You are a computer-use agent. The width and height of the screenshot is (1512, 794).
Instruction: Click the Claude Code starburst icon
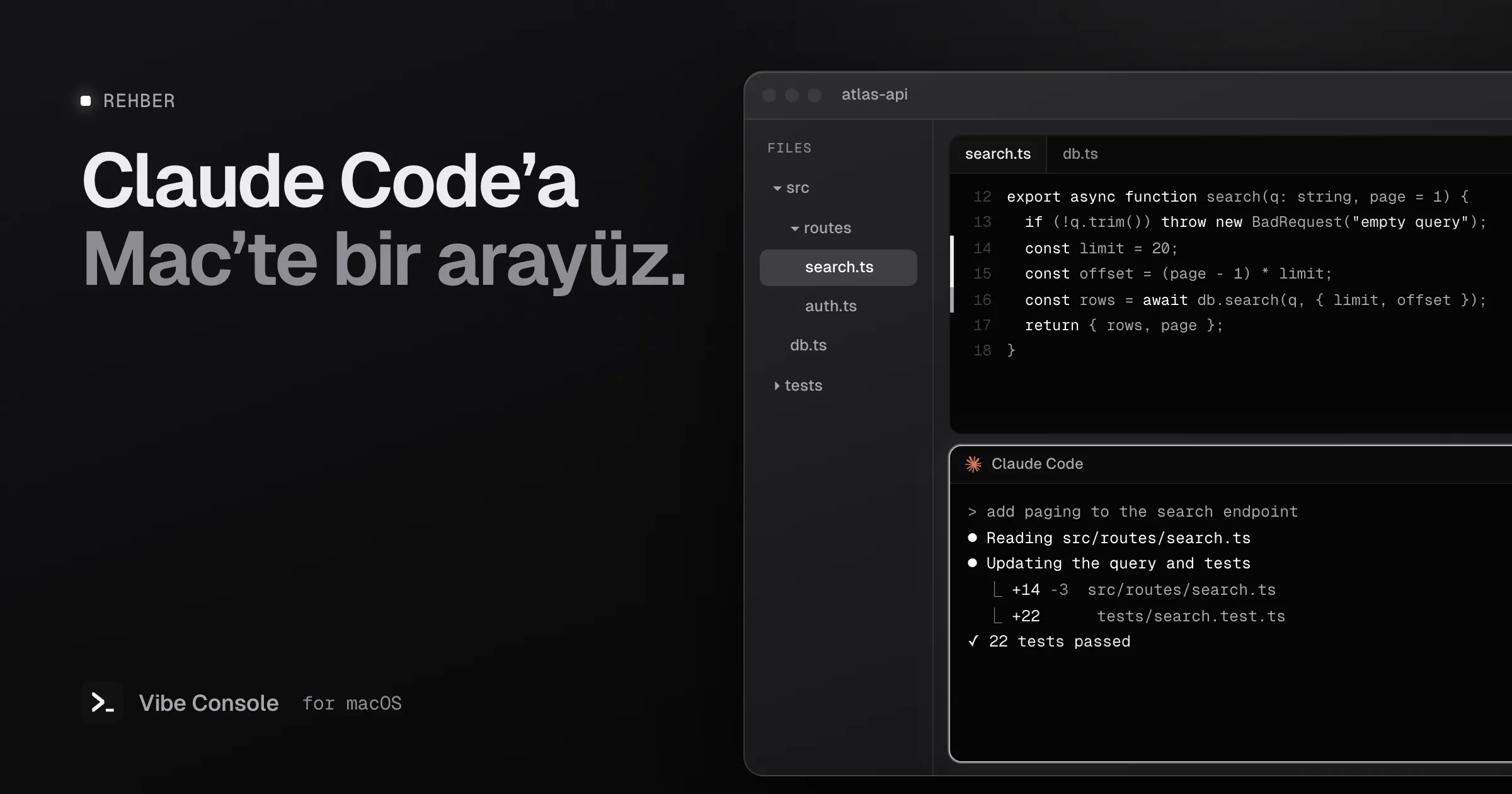(x=973, y=464)
